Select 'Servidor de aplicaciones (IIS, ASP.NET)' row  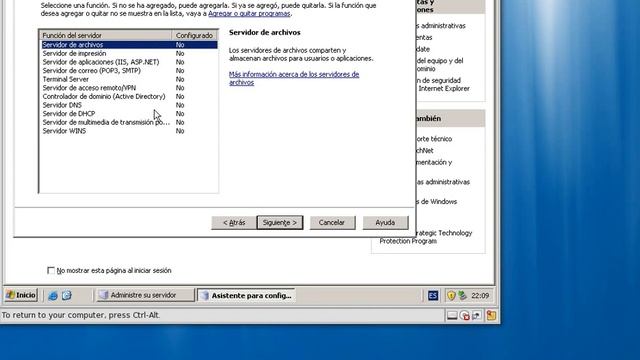[129, 62]
